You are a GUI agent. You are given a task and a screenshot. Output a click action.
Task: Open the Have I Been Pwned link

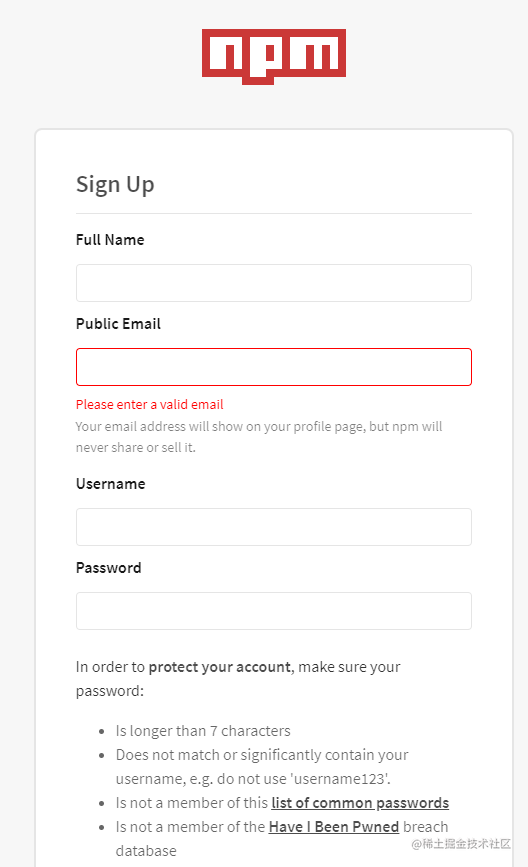click(333, 827)
